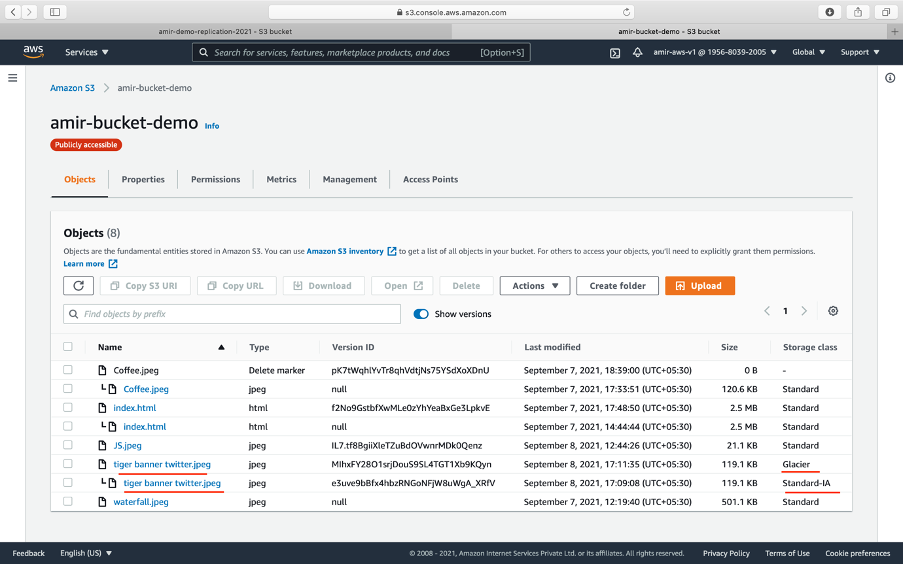Click the Create folder button
This screenshot has width=904, height=564.
pos(617,286)
